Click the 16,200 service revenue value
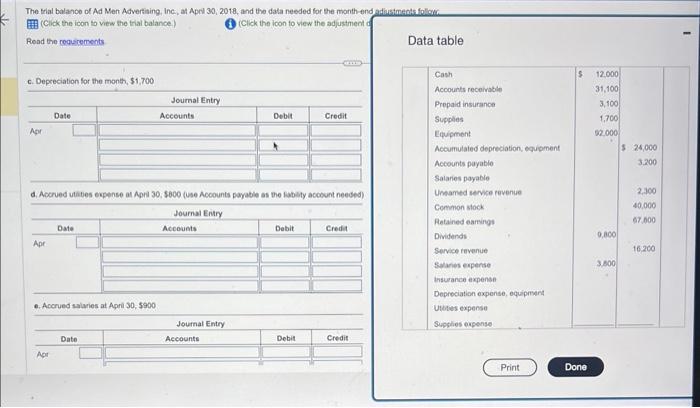Image resolution: width=700 pixels, height=408 pixels. 644,249
